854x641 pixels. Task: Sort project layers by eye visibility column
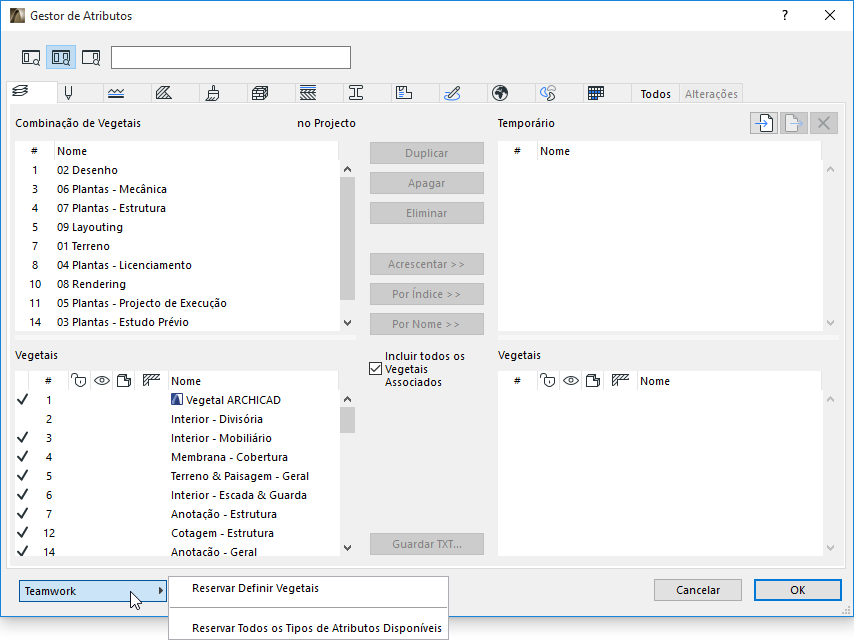pos(102,381)
